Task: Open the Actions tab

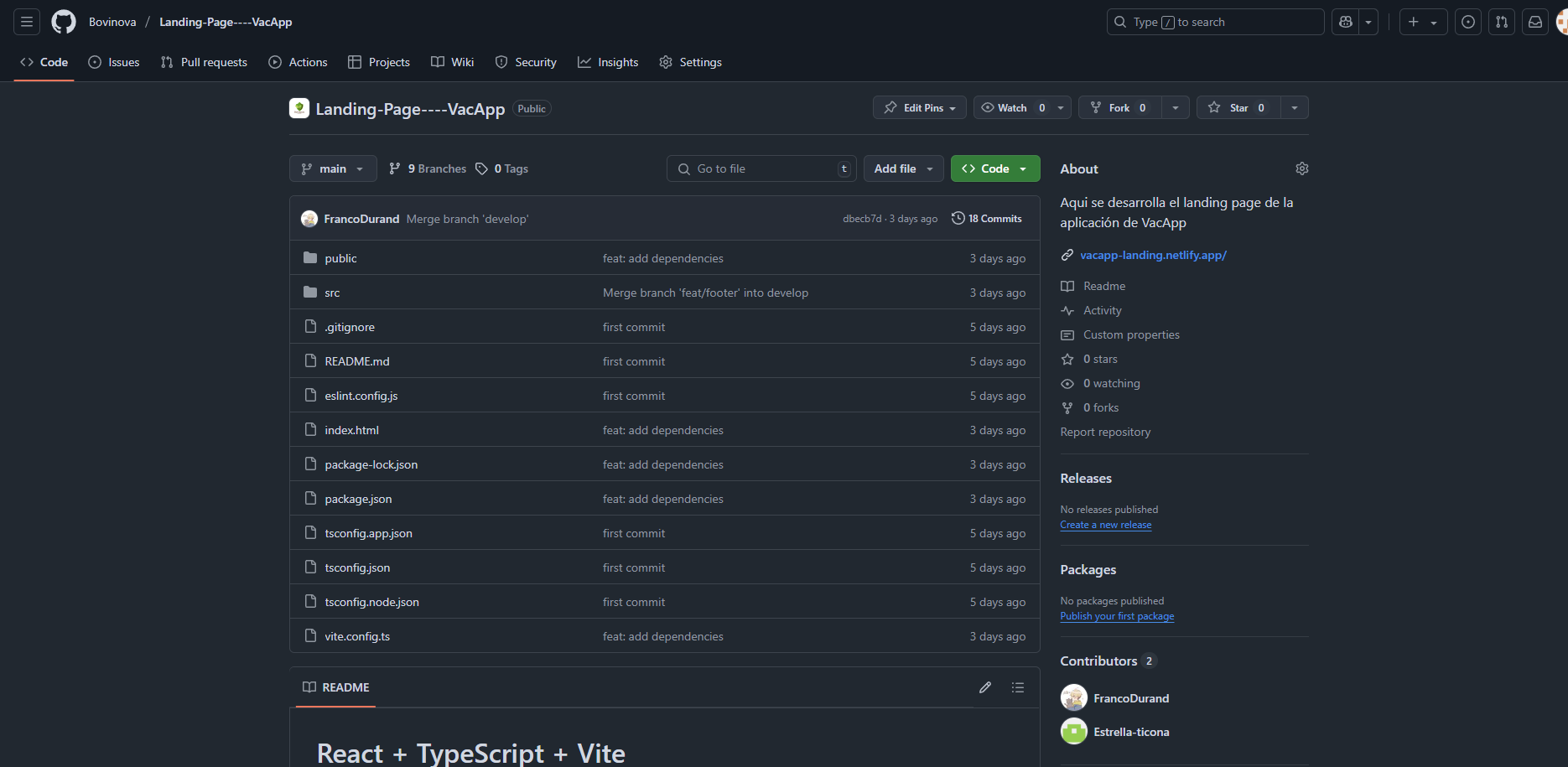Action: point(298,62)
